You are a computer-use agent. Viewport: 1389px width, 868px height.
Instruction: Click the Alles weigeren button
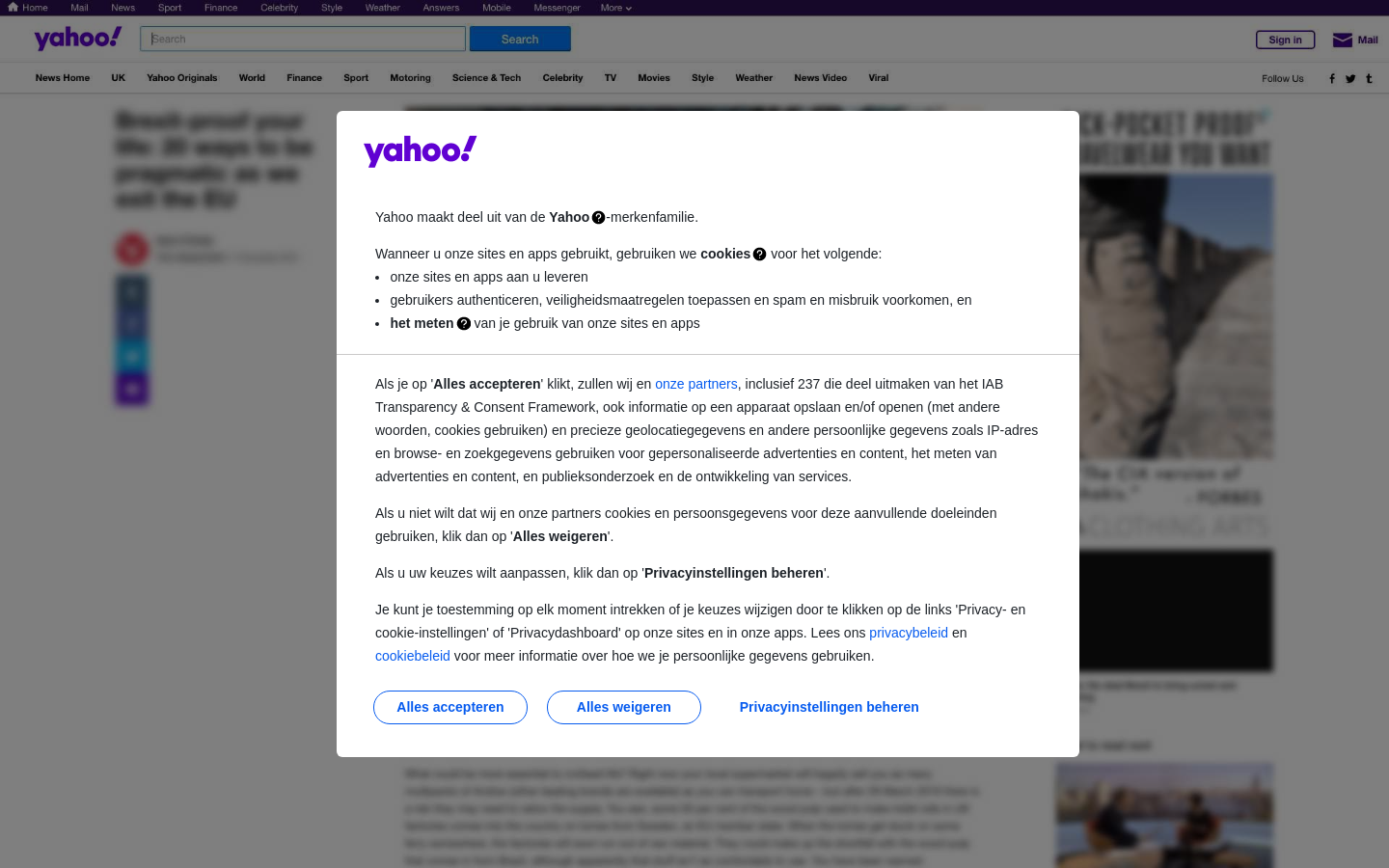point(624,707)
